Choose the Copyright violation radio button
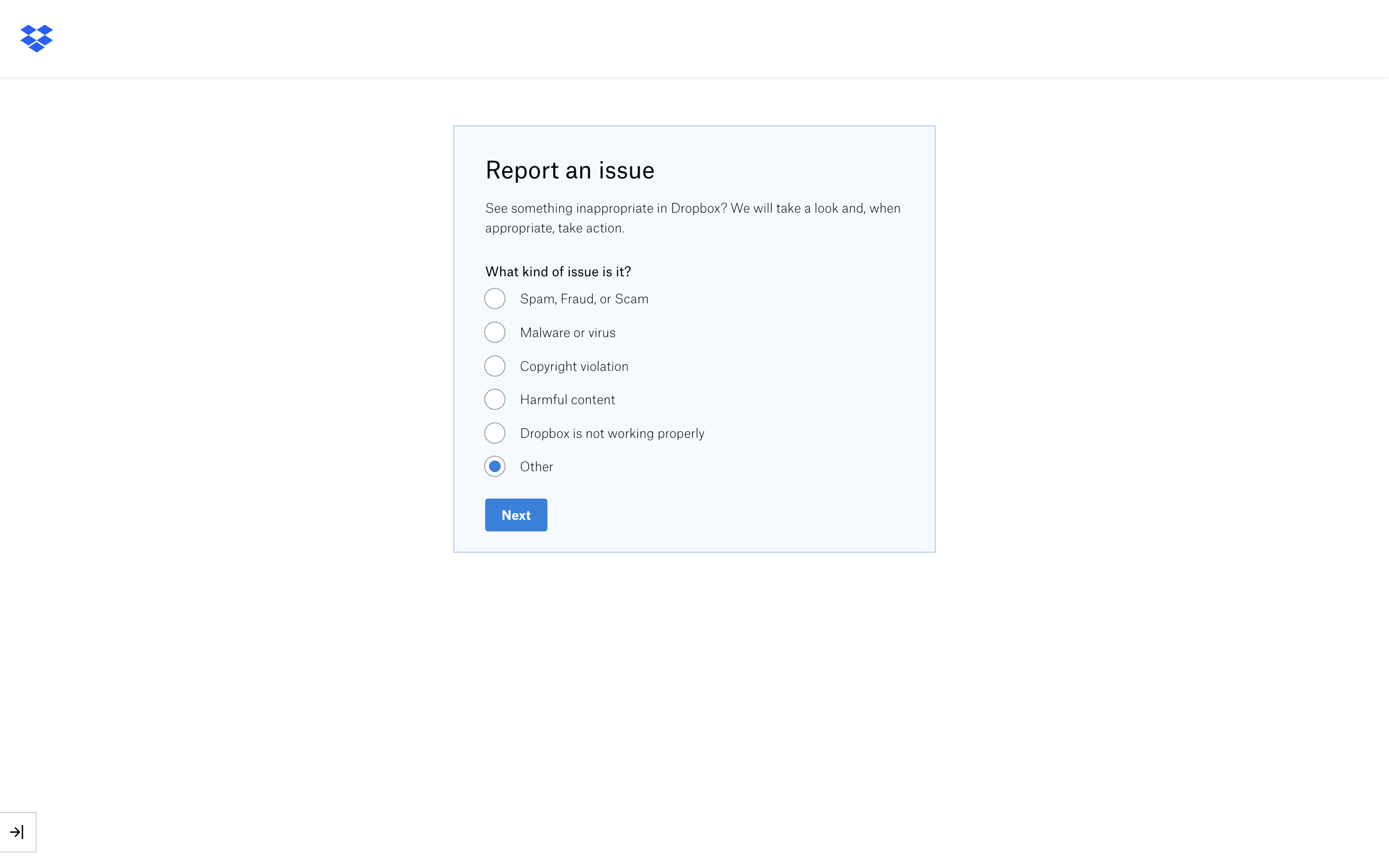 [x=495, y=366]
